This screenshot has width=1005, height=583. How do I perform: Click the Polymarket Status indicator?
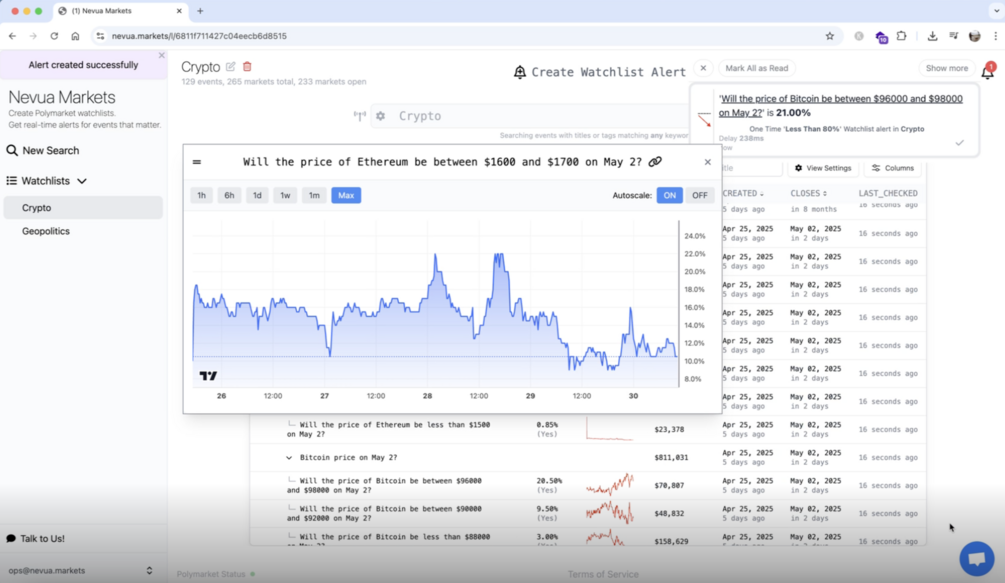(216, 574)
